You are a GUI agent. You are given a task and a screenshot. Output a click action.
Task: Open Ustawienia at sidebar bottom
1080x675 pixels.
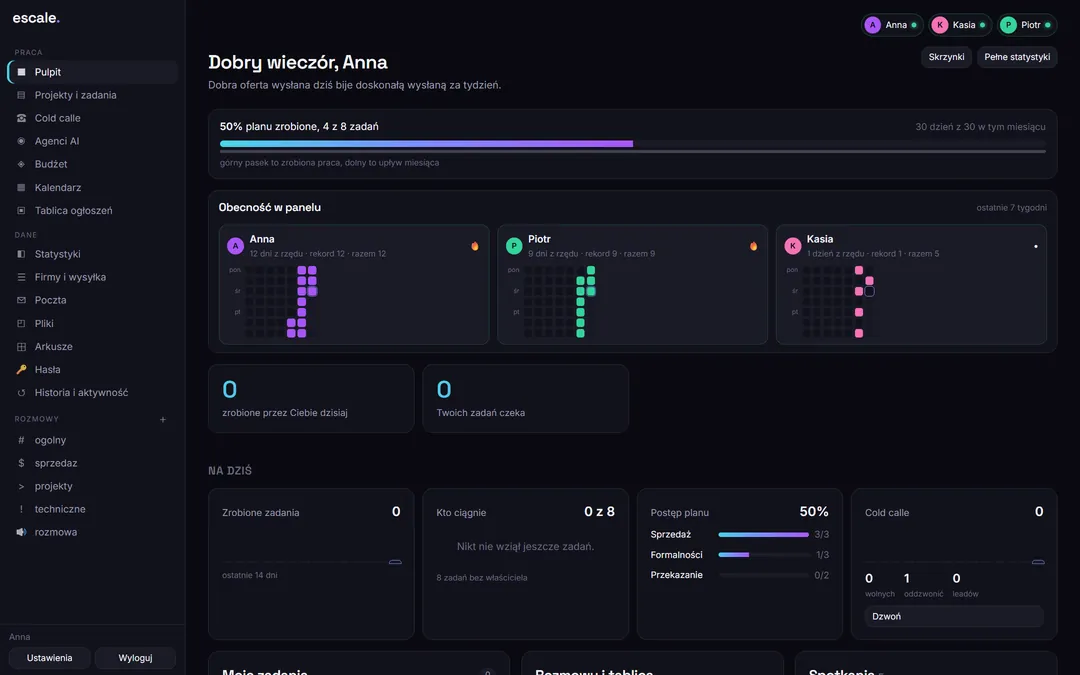point(49,658)
